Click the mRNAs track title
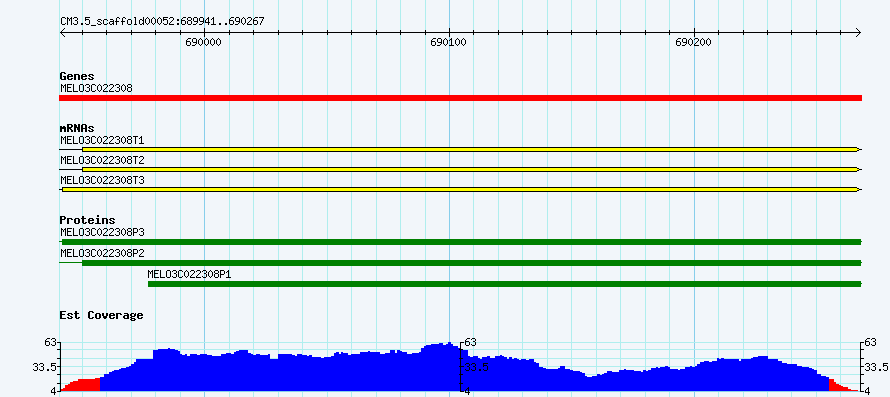This screenshot has width=890, height=397. coord(77,128)
